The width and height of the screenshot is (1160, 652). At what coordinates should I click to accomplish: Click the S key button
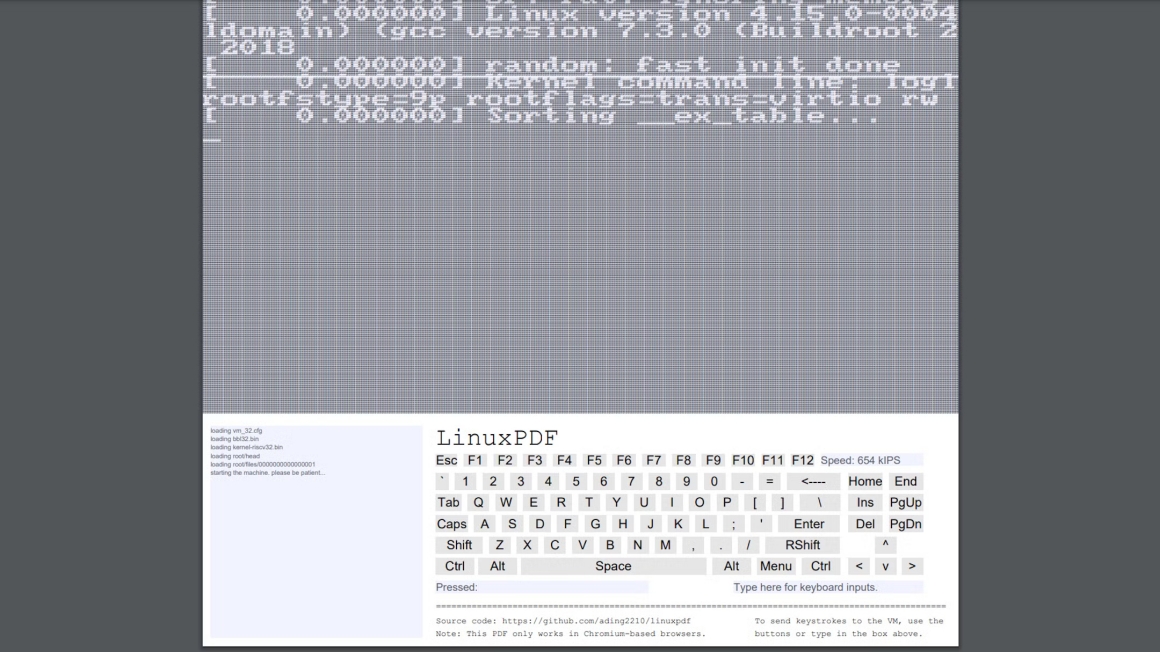point(512,524)
